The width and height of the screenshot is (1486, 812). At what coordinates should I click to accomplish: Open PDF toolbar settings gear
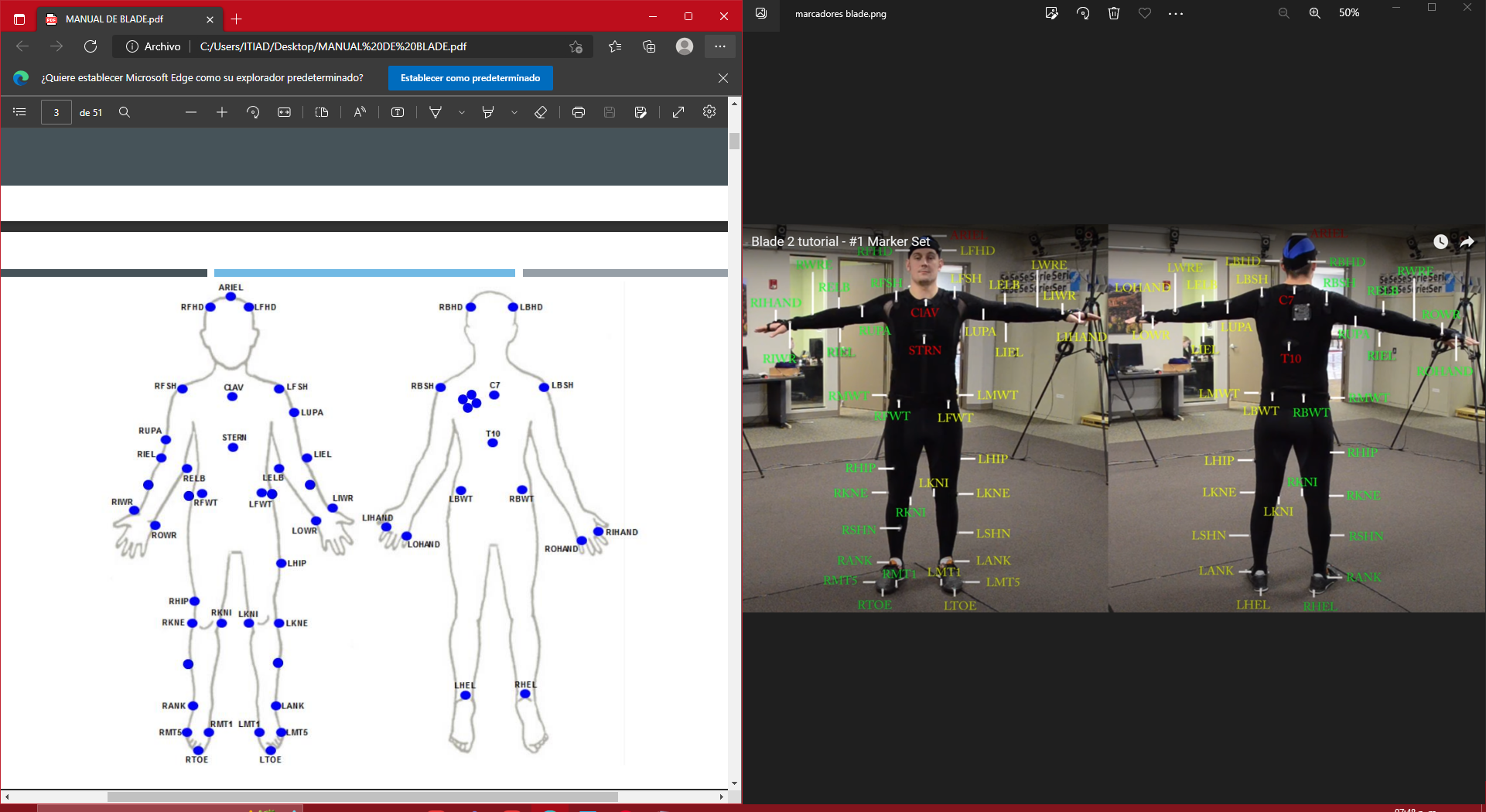coord(709,112)
